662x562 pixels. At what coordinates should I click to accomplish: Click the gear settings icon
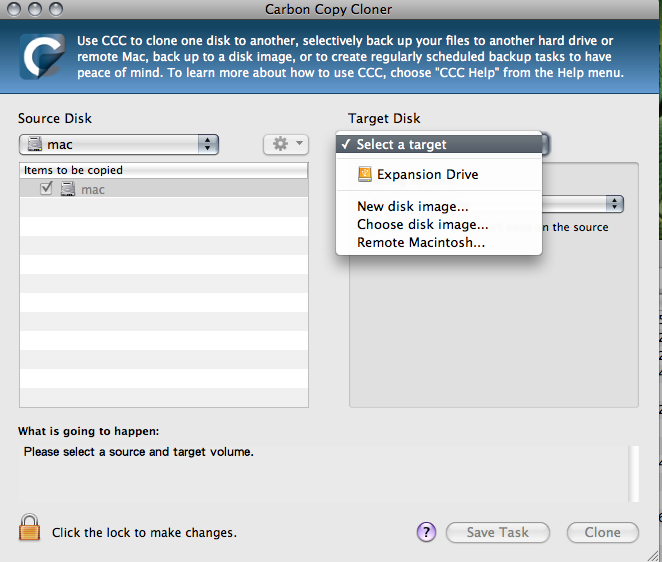280,144
